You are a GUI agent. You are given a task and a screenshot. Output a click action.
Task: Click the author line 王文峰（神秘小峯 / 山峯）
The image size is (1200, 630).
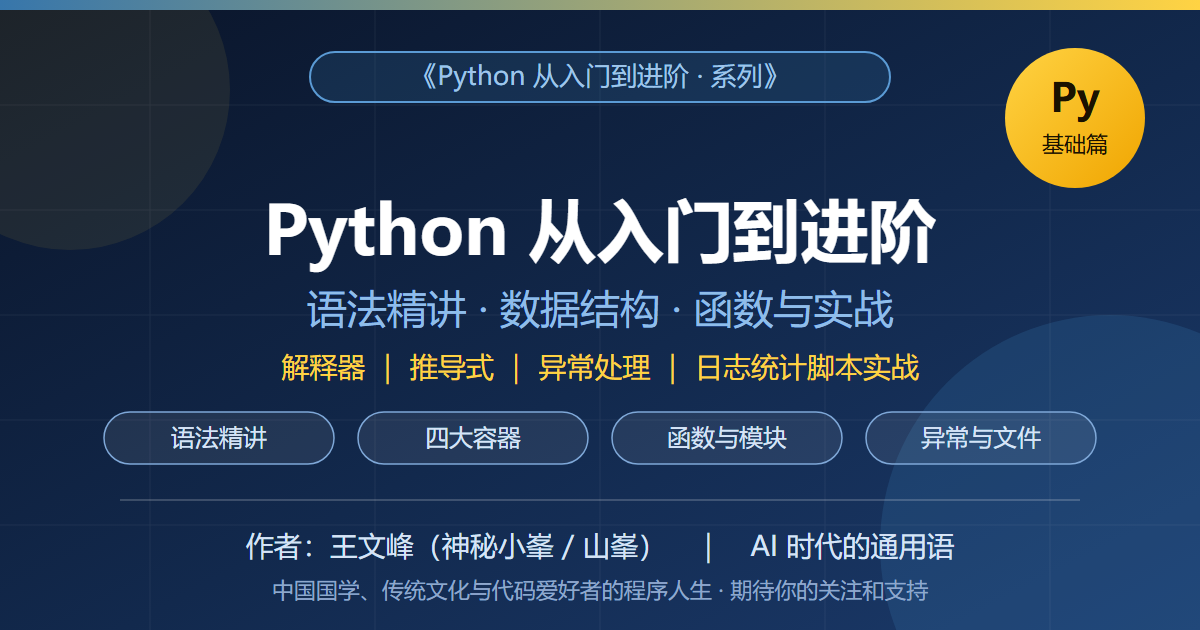click(493, 547)
